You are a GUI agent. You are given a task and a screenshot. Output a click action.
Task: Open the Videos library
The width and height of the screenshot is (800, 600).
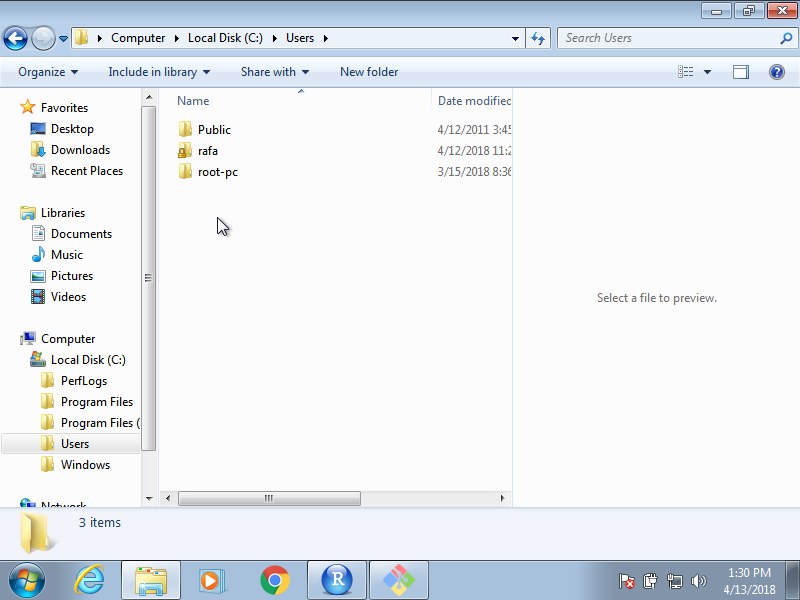pyautogui.click(x=68, y=296)
